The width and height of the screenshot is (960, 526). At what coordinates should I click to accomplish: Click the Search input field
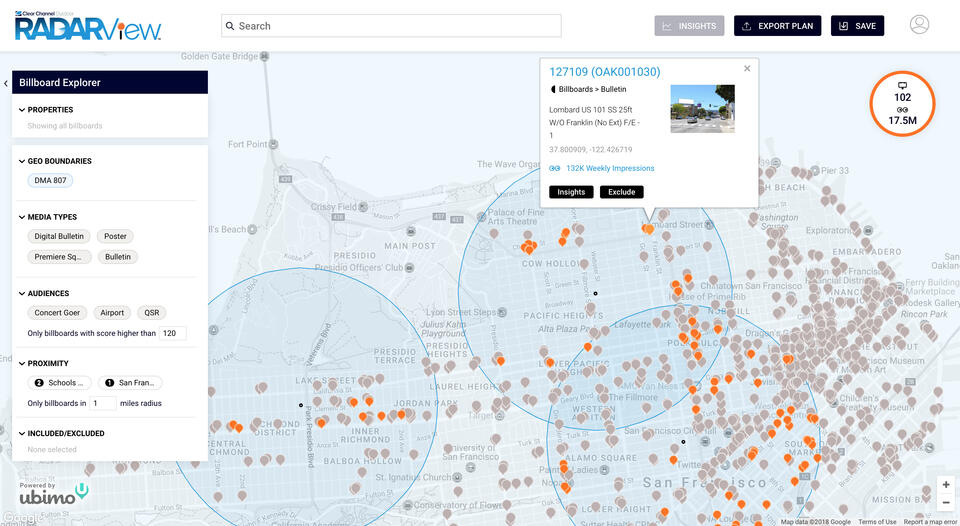pos(391,26)
